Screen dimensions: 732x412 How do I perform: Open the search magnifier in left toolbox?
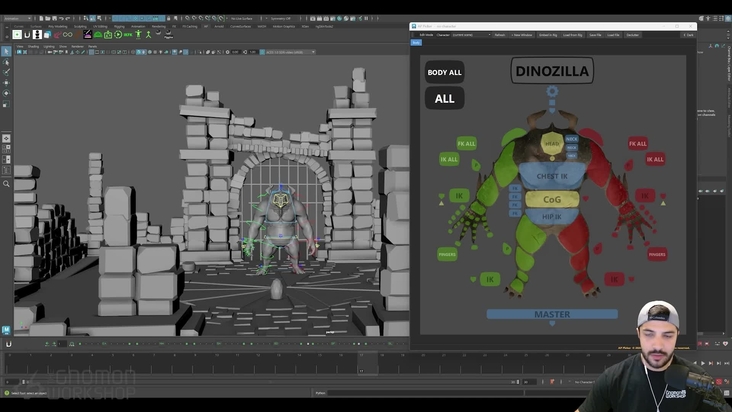6,184
